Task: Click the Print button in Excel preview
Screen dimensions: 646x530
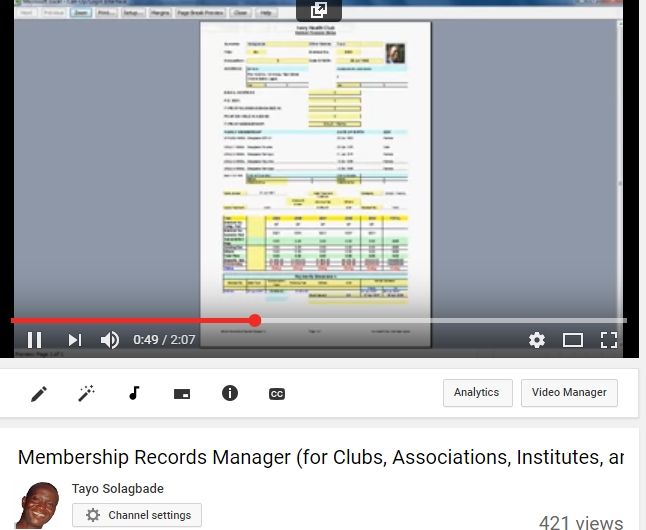Action: (x=106, y=13)
